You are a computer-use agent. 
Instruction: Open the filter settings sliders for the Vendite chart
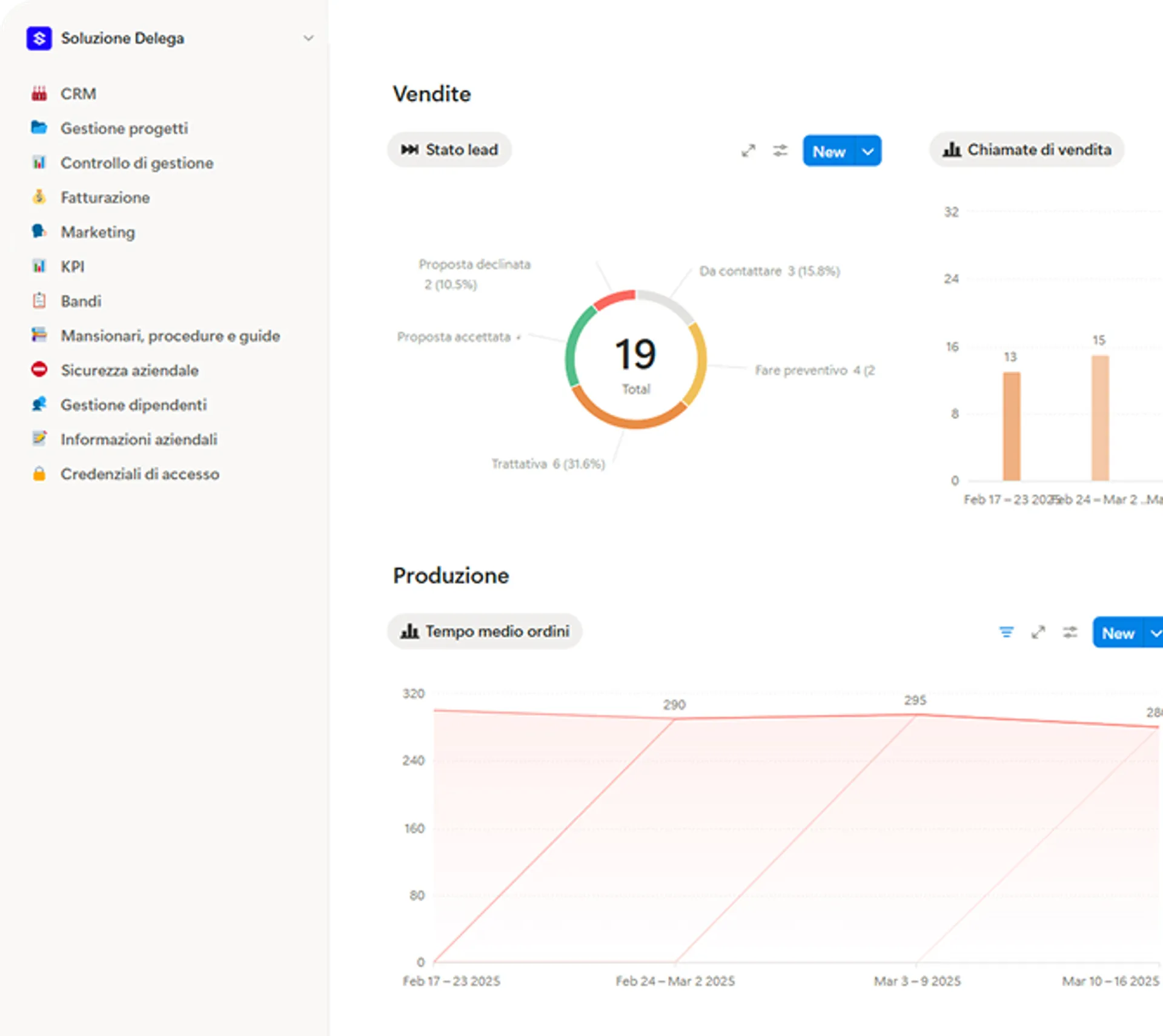click(x=780, y=151)
